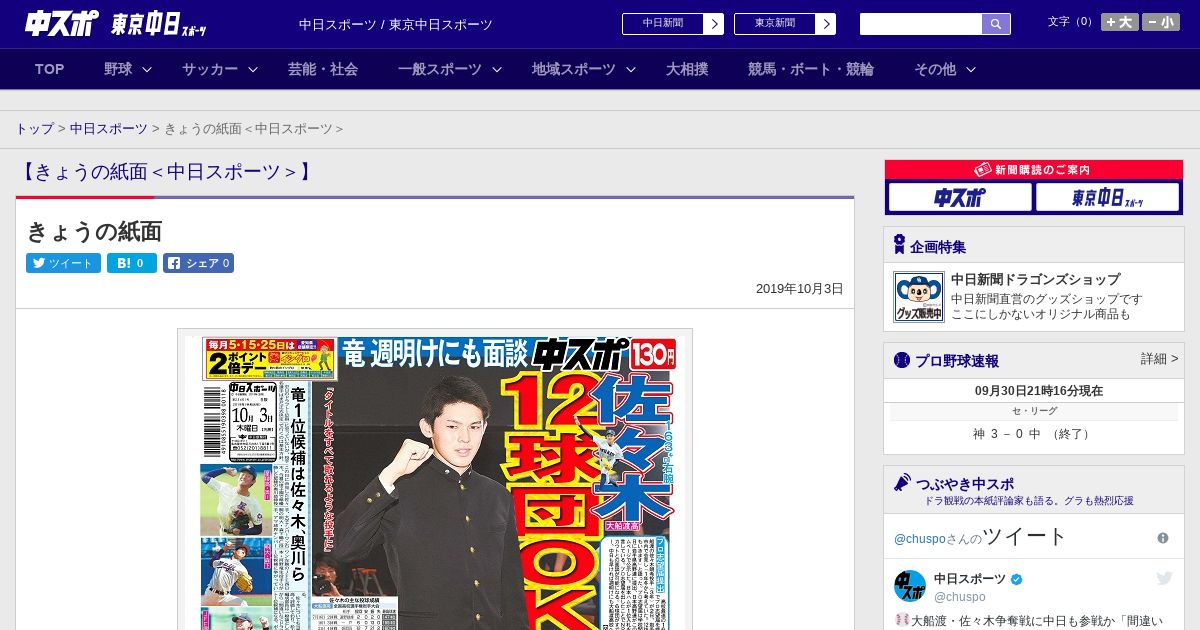Click the score 神 3 − 0 中 （終了）
The width and height of the screenshot is (1200, 630).
click(1034, 434)
